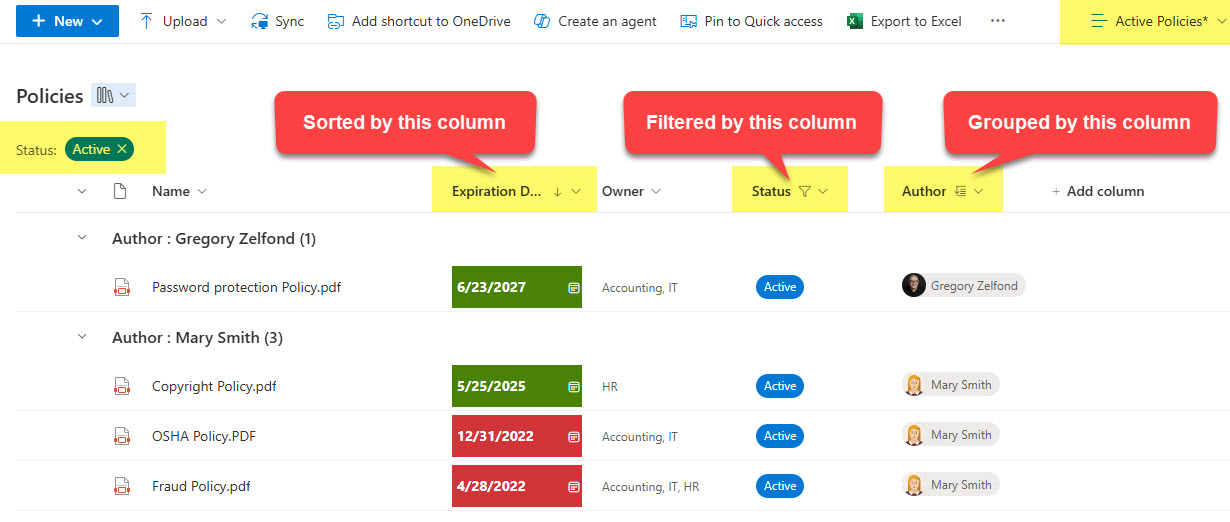Remove the Active status filter pill

122,149
